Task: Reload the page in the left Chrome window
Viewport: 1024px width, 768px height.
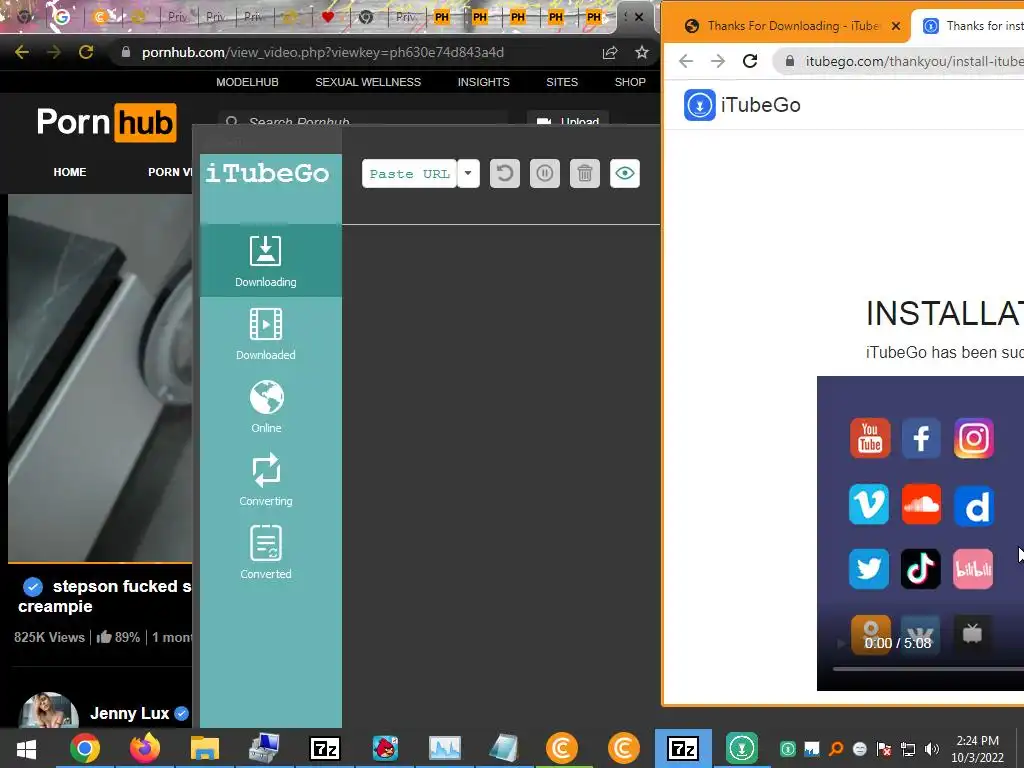Action: [x=86, y=52]
